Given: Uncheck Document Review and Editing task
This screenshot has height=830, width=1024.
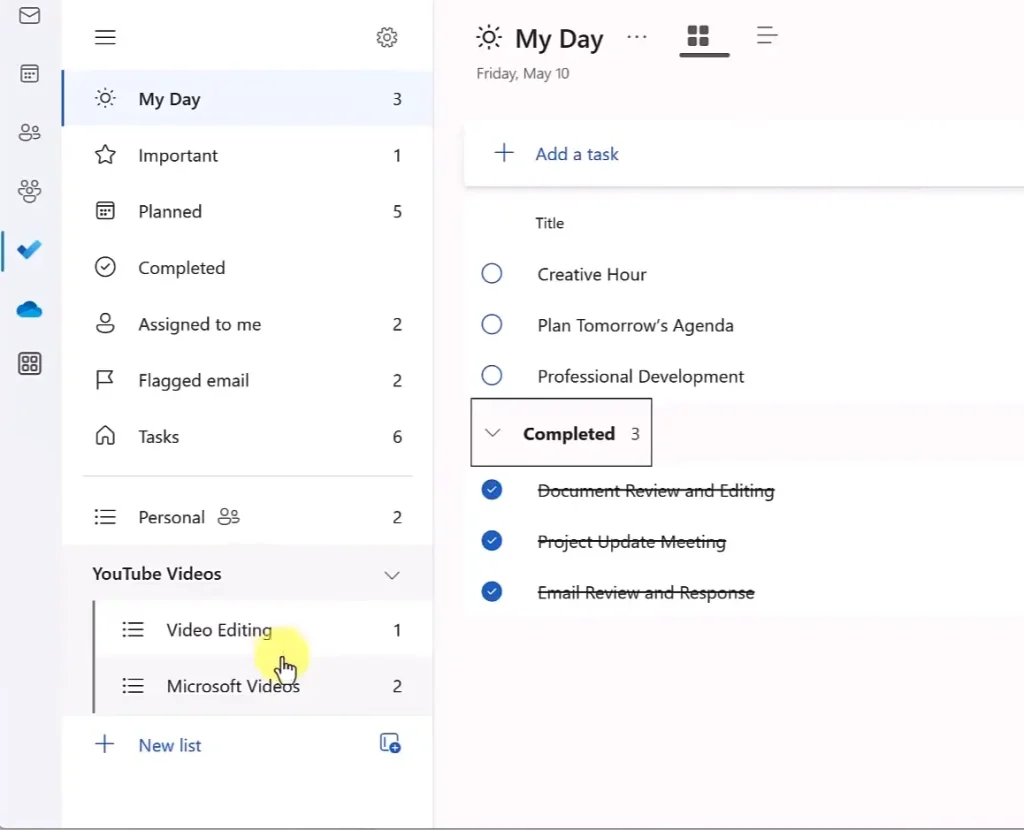Looking at the screenshot, I should click(492, 490).
